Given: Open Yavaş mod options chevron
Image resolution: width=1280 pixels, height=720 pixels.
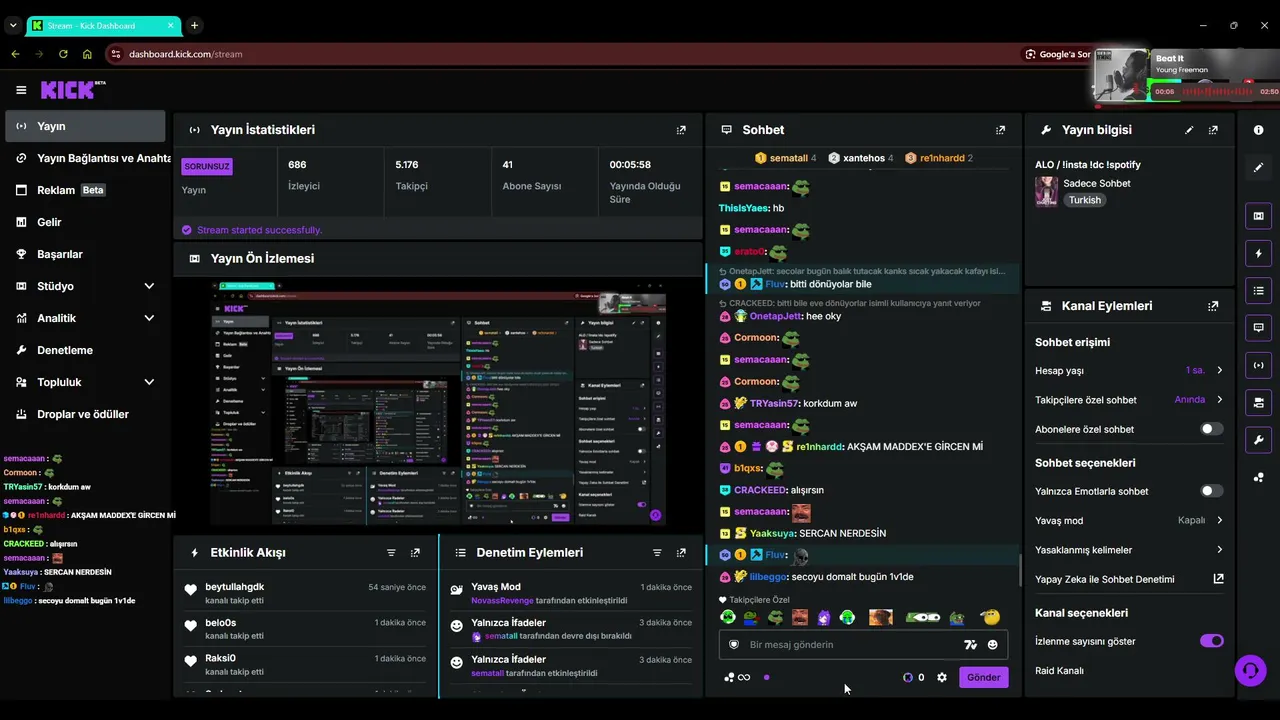Looking at the screenshot, I should click(x=1220, y=520).
